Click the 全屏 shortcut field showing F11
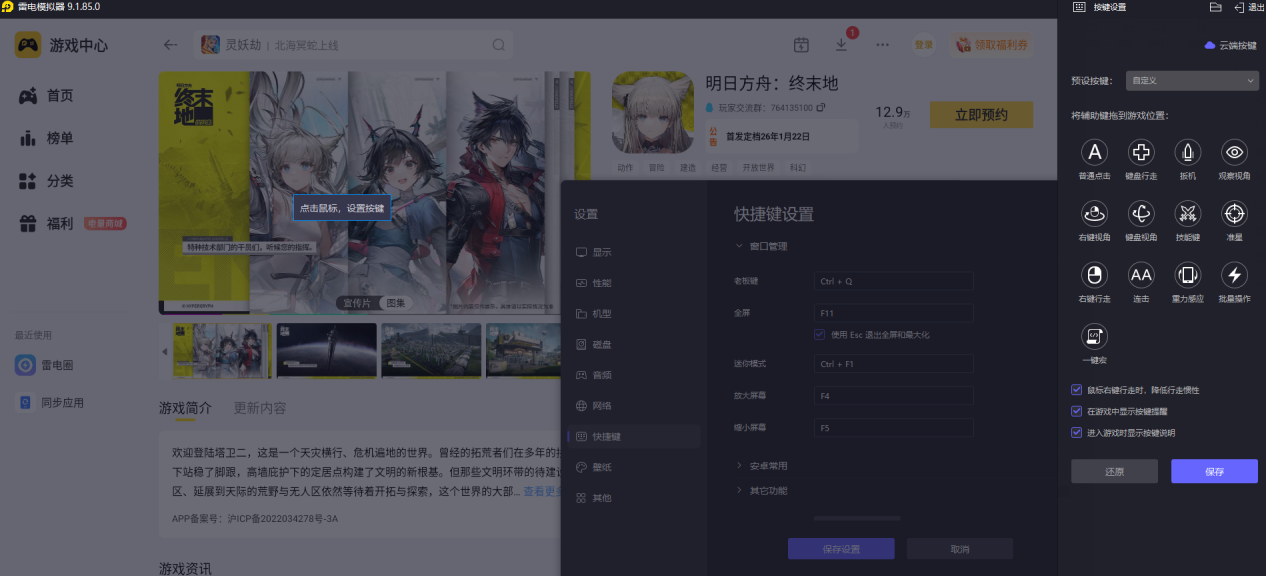The width and height of the screenshot is (1266, 576). pyautogui.click(x=893, y=313)
